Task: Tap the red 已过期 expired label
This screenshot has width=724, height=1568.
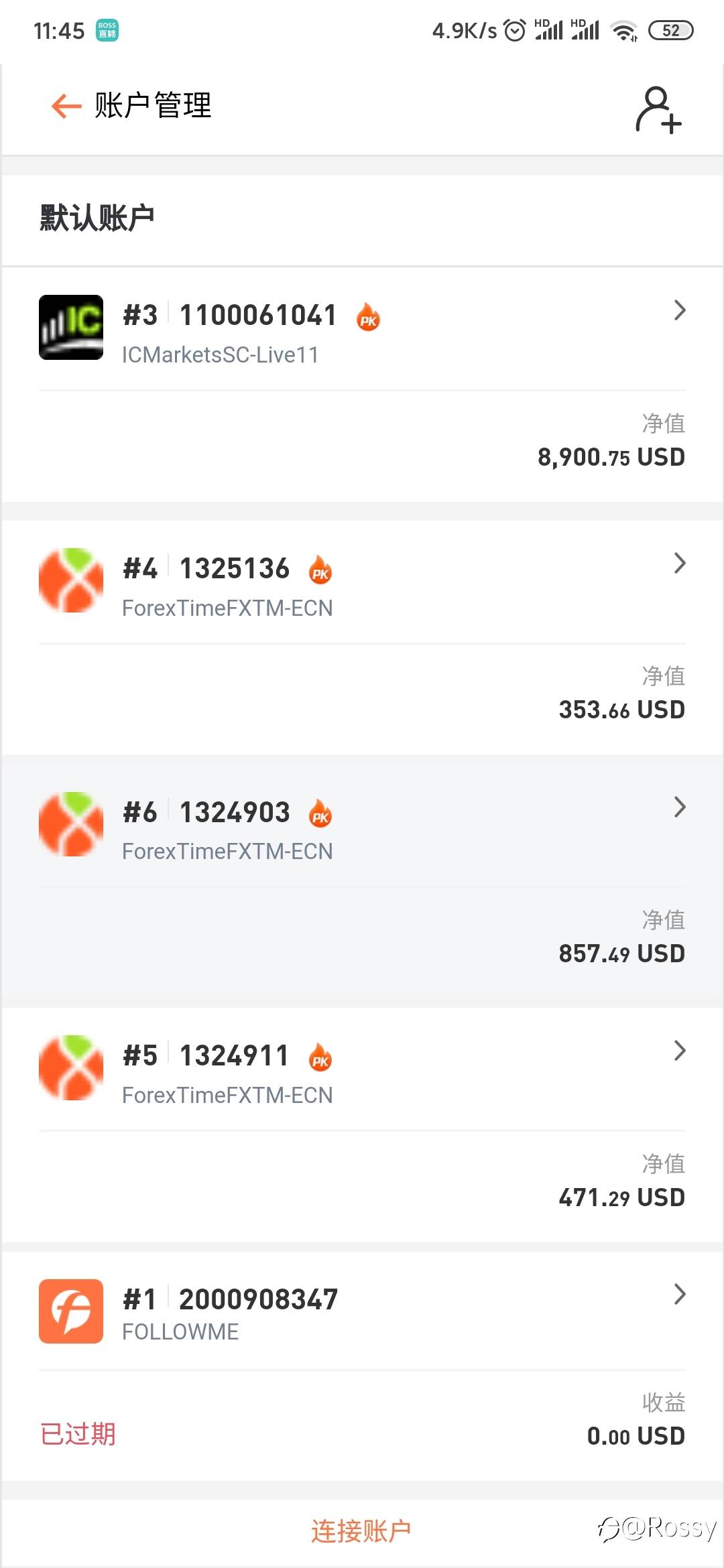Action: (x=78, y=1434)
